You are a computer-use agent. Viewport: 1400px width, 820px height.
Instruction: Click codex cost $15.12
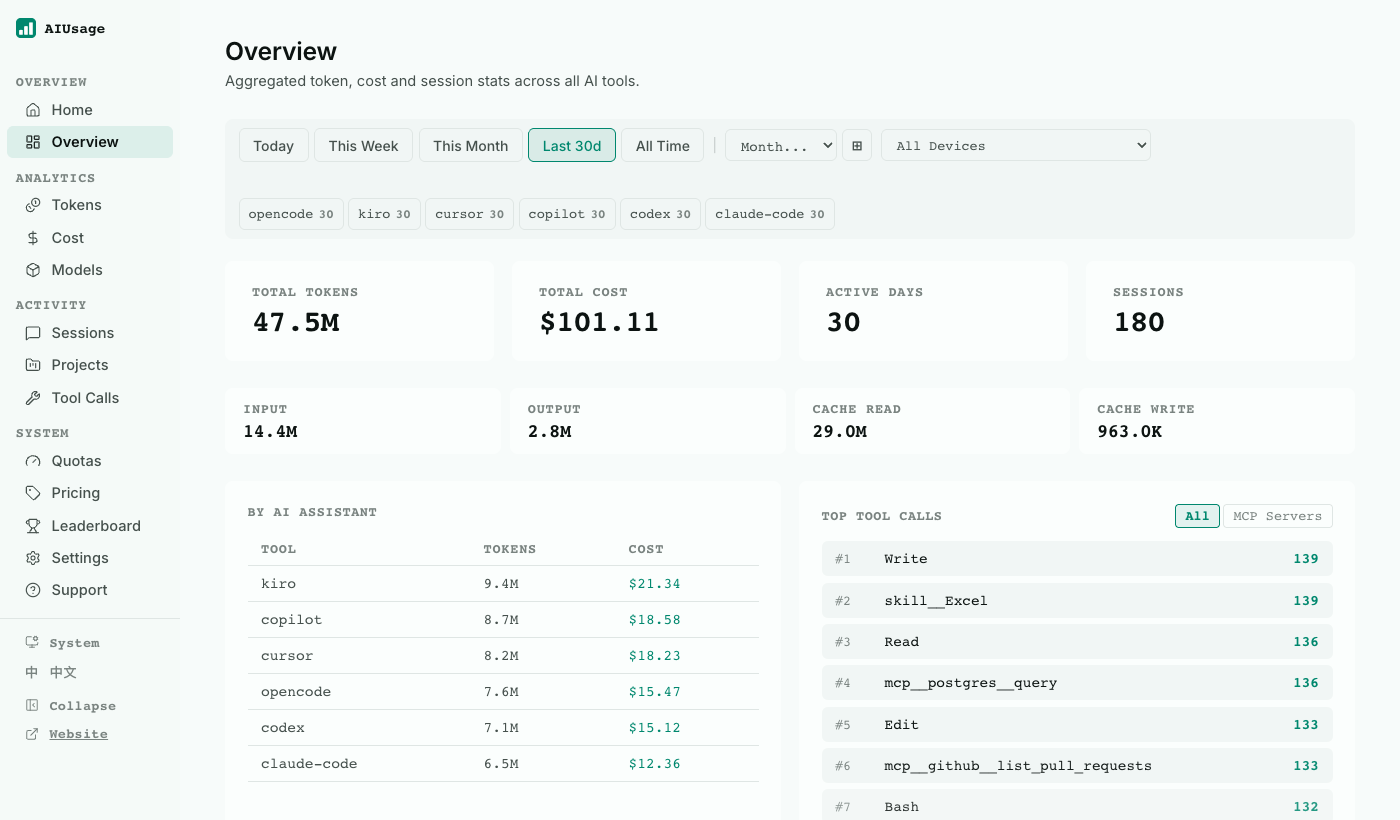[654, 728]
